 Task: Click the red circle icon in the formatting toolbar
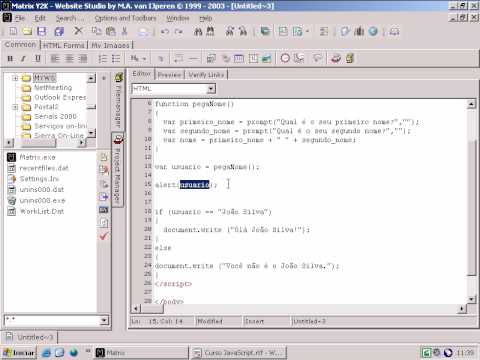pos(285,58)
